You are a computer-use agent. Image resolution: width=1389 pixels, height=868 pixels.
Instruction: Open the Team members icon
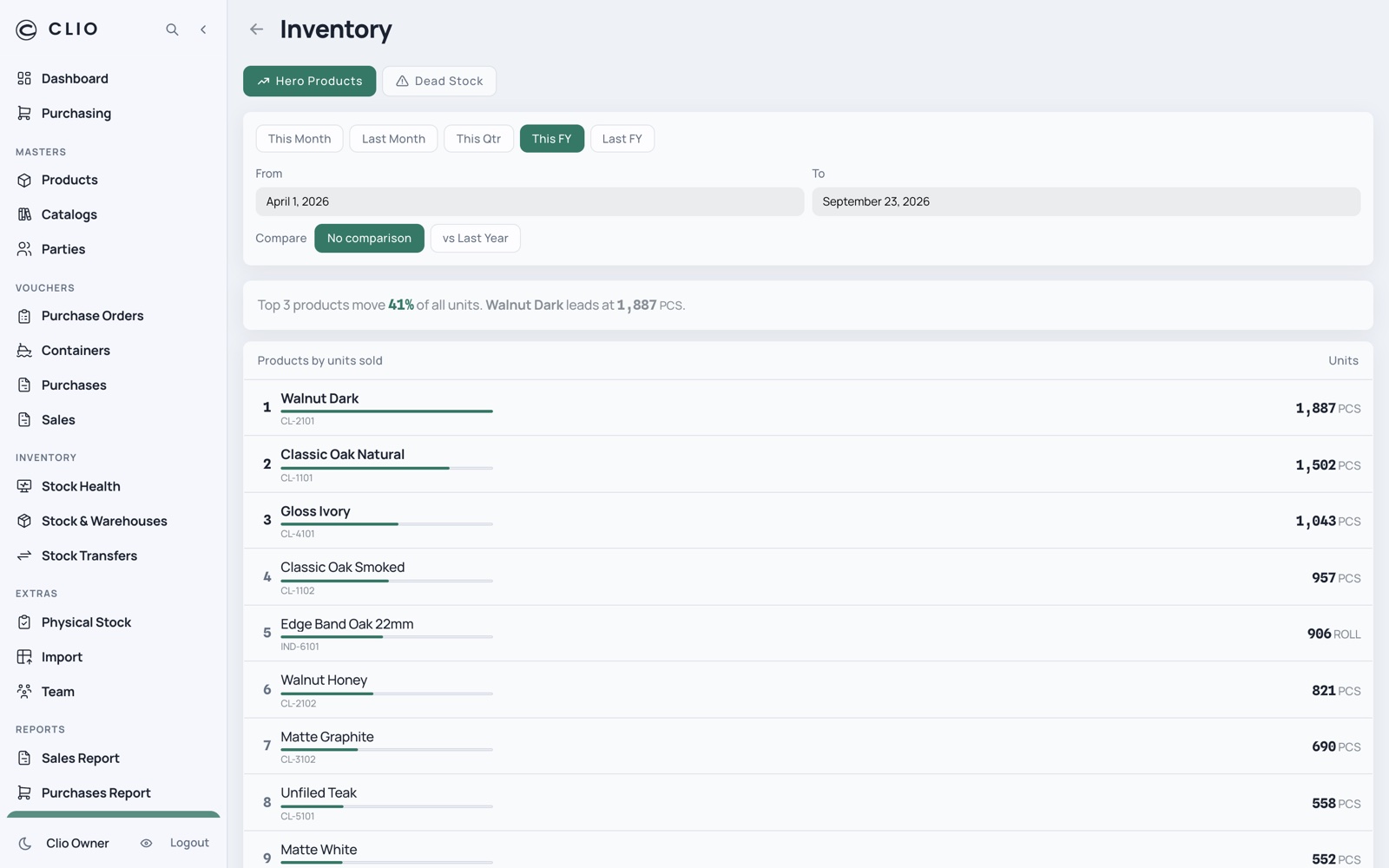(x=24, y=692)
